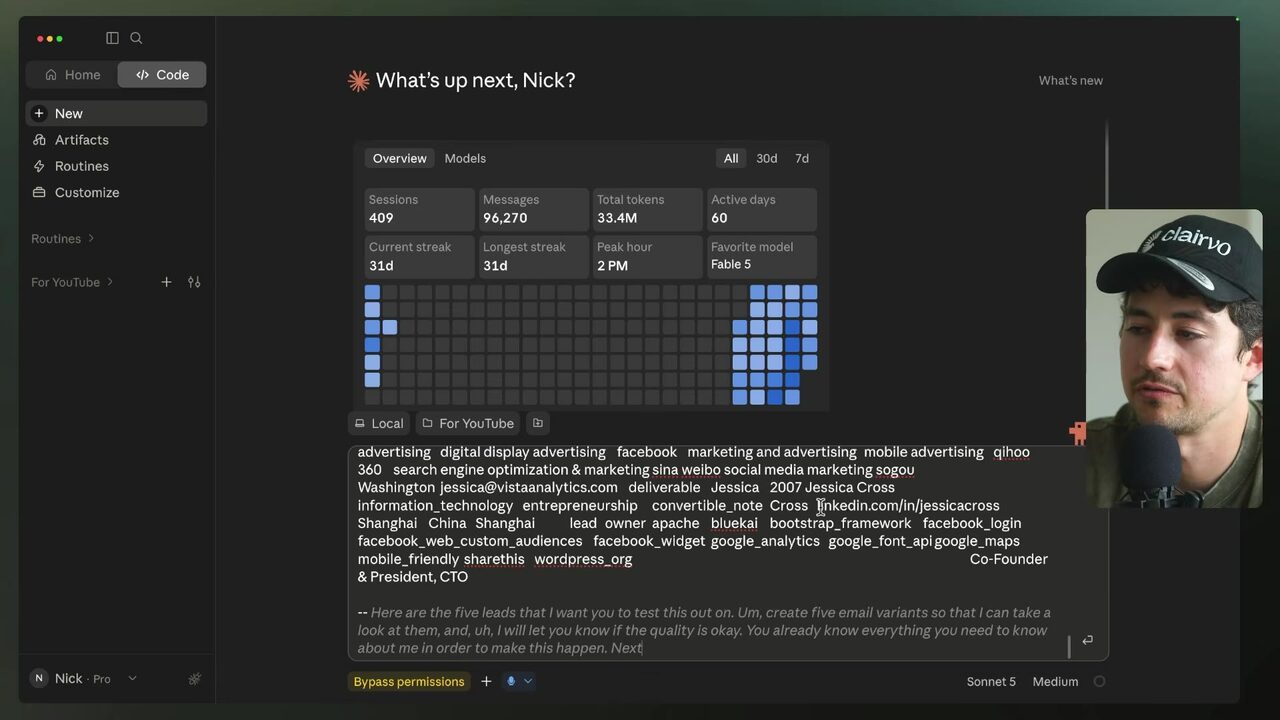
Task: Click the Sessions 409 stat card
Action: pyautogui.click(x=419, y=209)
